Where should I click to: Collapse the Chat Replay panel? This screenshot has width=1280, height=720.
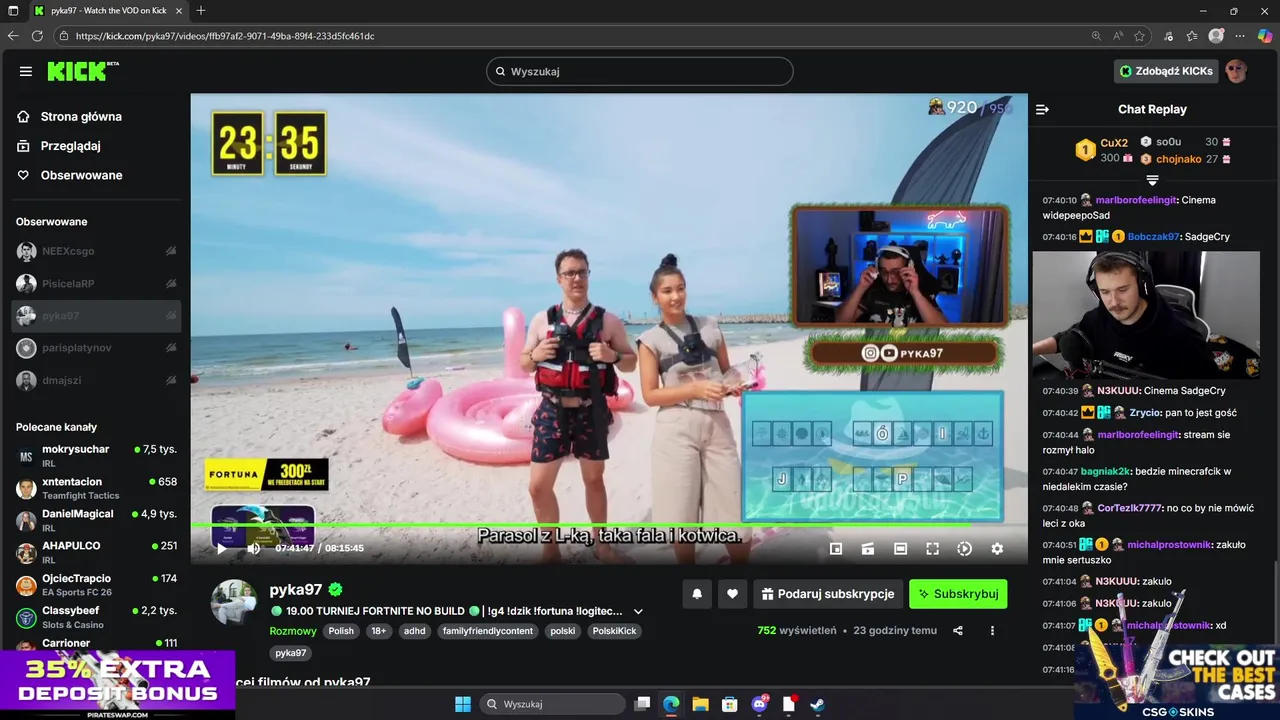1042,109
